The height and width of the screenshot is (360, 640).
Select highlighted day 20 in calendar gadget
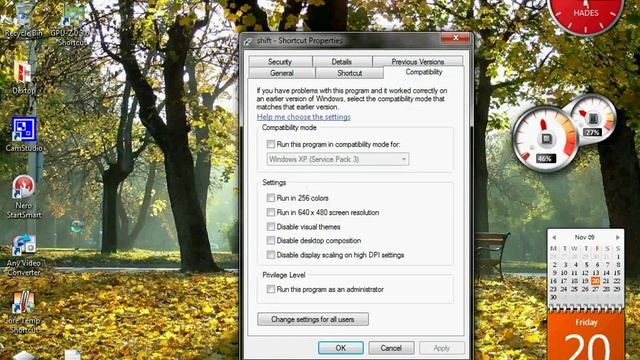596,281
